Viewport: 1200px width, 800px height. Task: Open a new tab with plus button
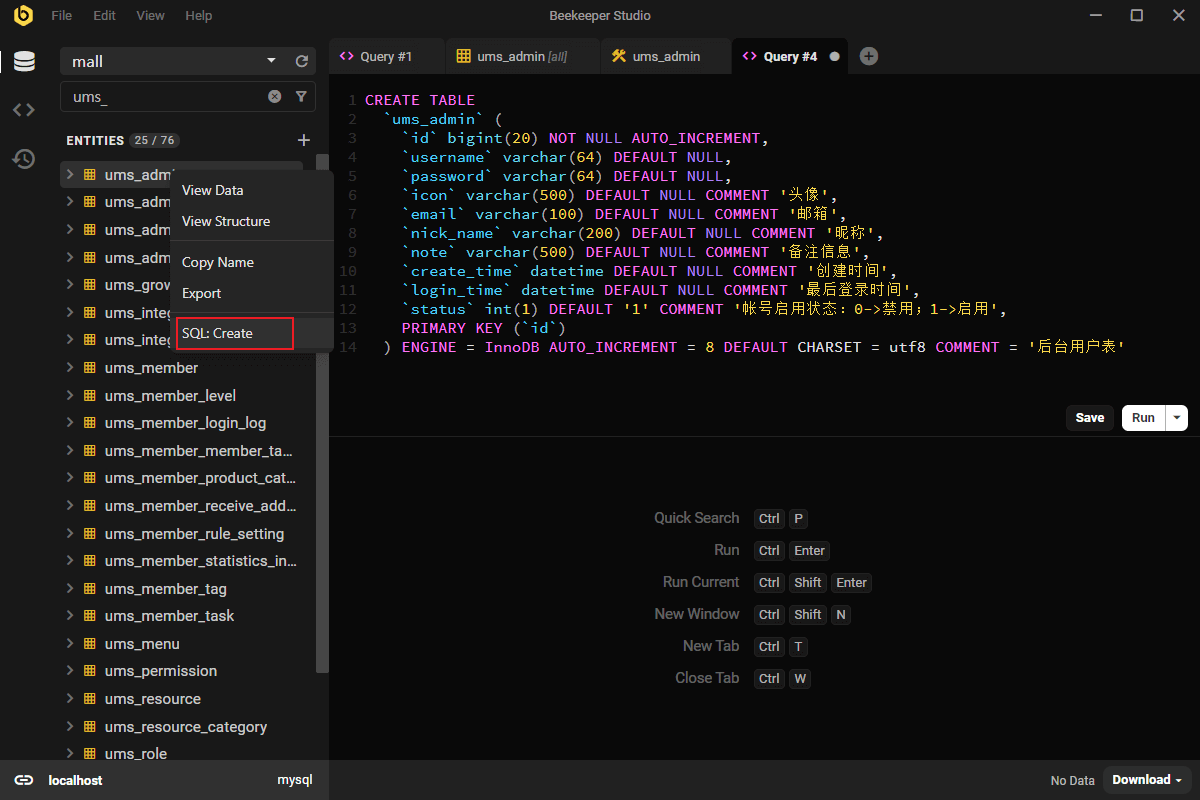click(x=869, y=57)
